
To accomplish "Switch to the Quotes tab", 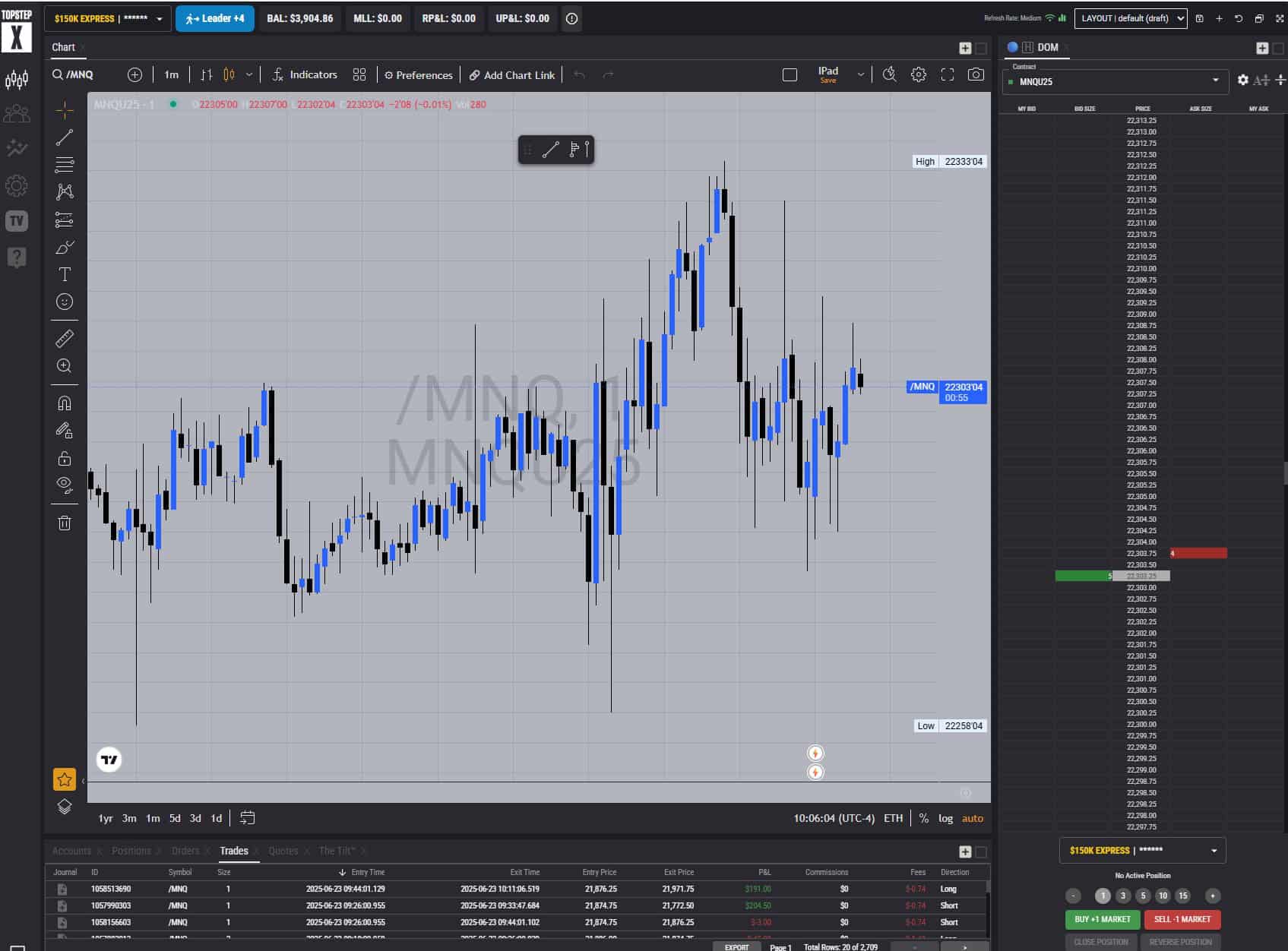I will click(x=283, y=851).
